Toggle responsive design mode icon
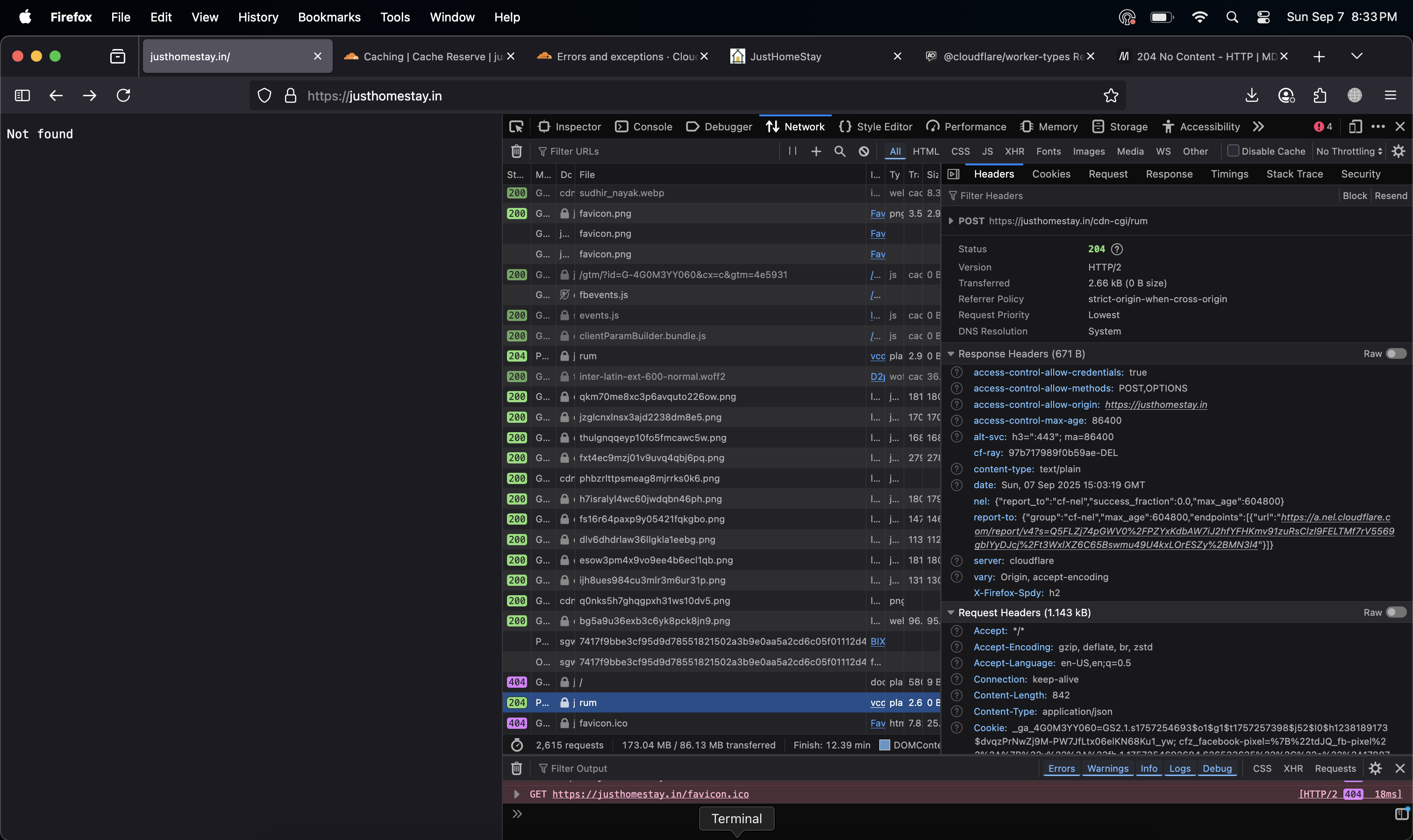Viewport: 1413px width, 840px height. (x=1355, y=127)
